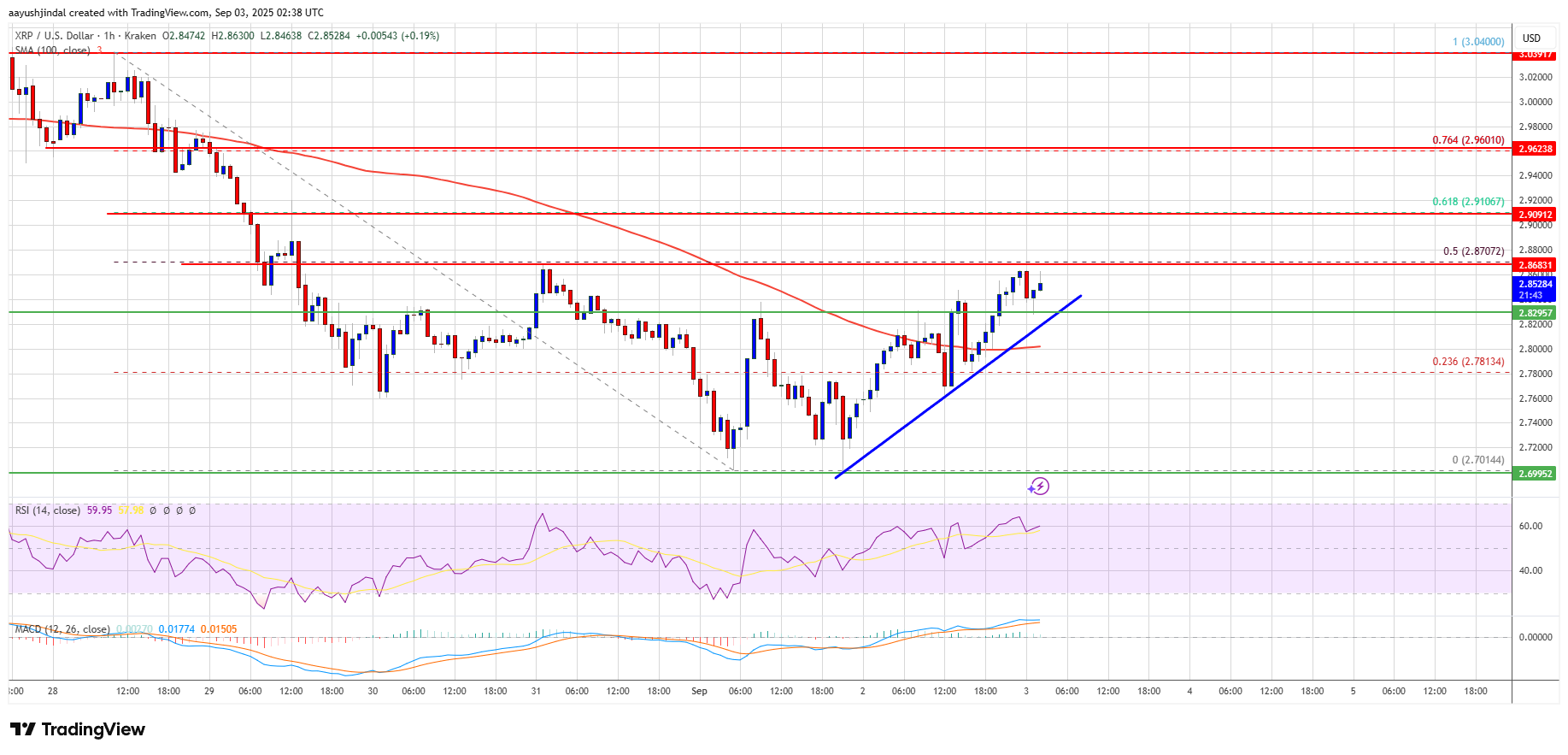This screenshot has width=1568, height=755.
Task: Click the red 2.96238 price axis label
Action: pyautogui.click(x=1535, y=149)
